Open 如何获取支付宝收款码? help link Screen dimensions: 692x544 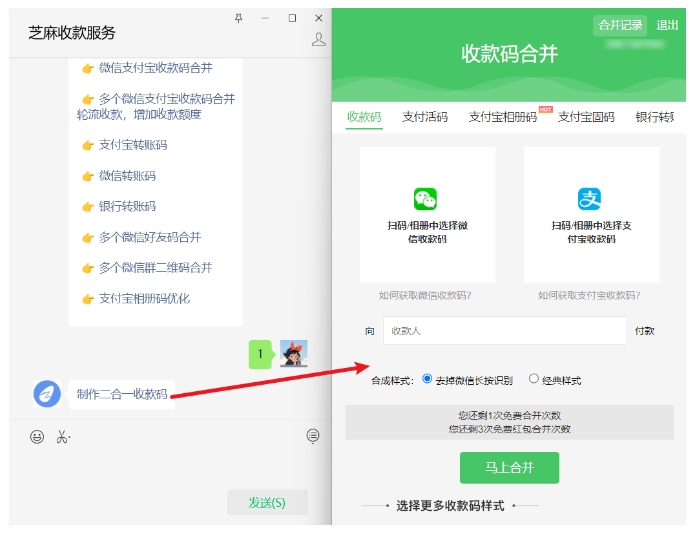pos(589,296)
